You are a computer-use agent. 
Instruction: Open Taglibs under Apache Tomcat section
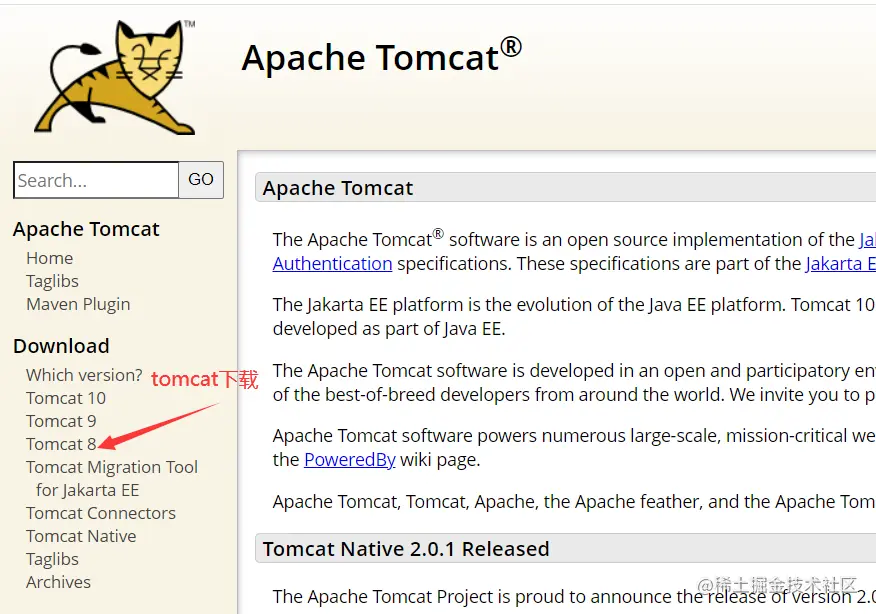[52, 281]
